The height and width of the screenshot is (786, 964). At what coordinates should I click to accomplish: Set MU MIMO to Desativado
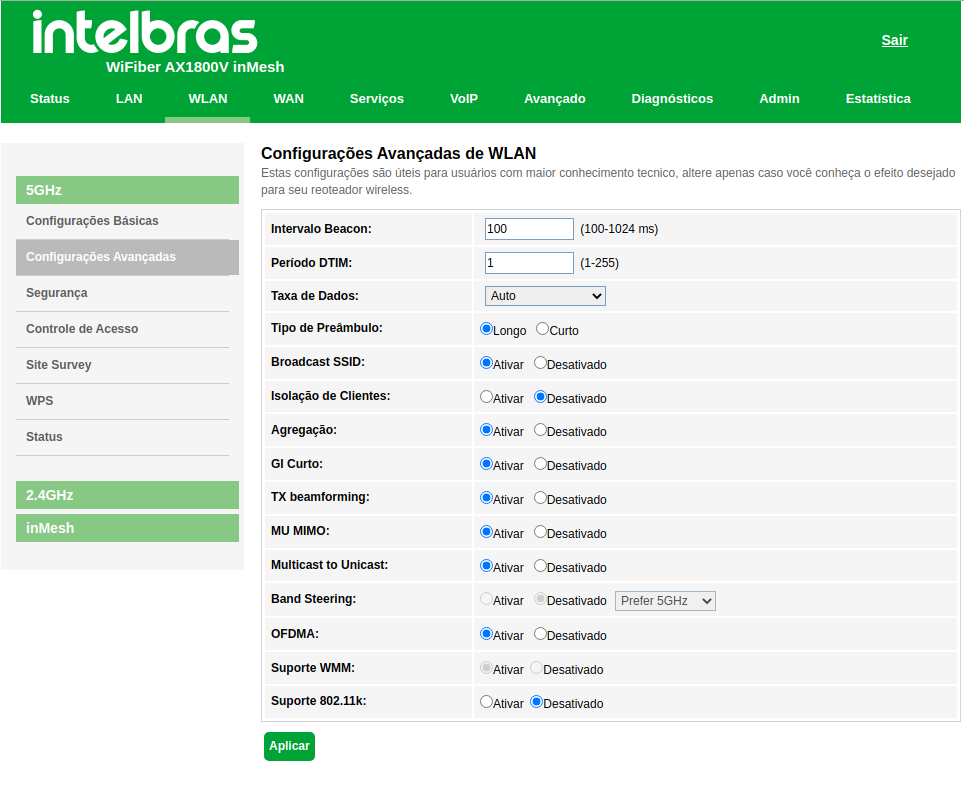tap(540, 531)
